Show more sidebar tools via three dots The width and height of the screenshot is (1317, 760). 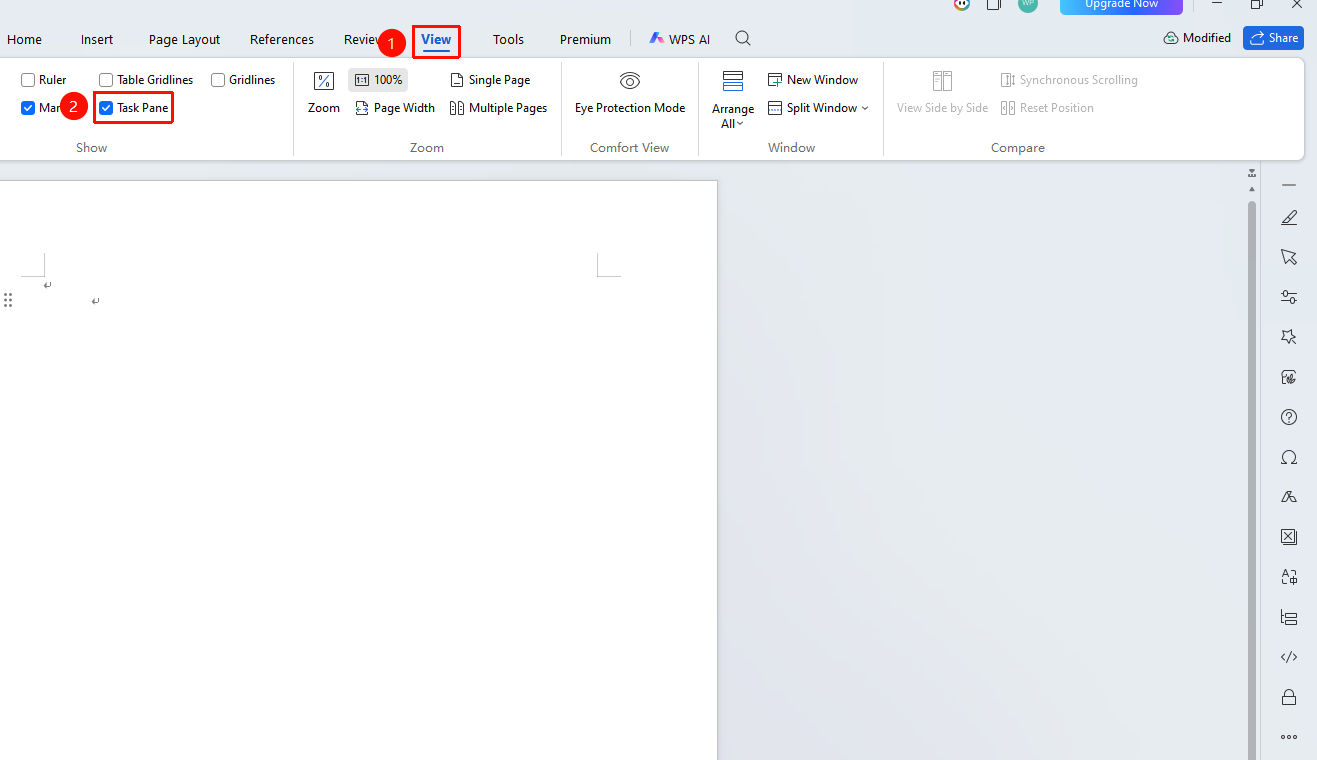click(x=1289, y=737)
